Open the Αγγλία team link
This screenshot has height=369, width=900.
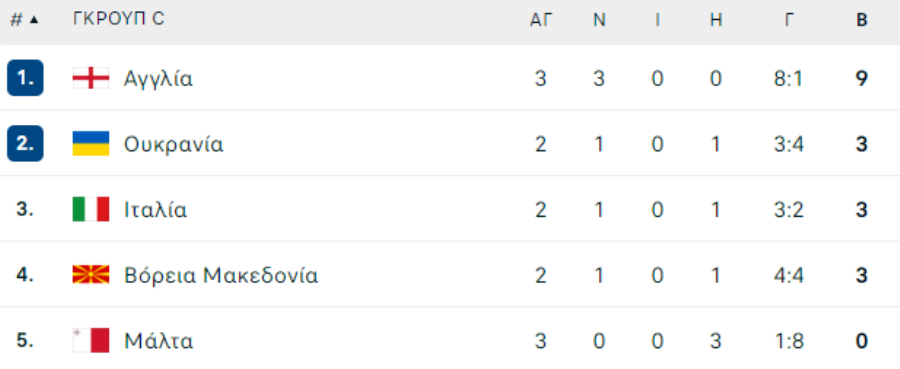tap(158, 79)
